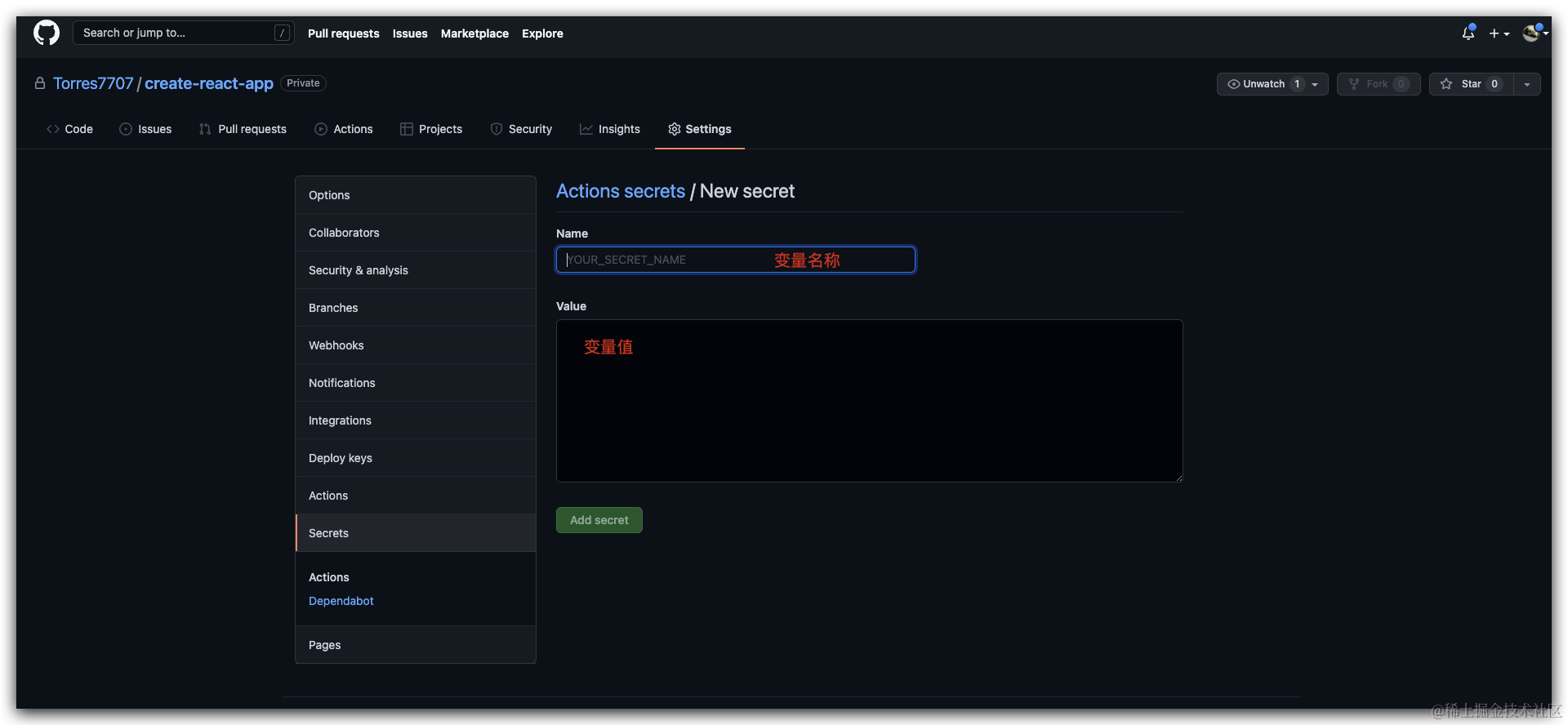
Task: Star the create-react-app repository
Action: pos(1471,84)
